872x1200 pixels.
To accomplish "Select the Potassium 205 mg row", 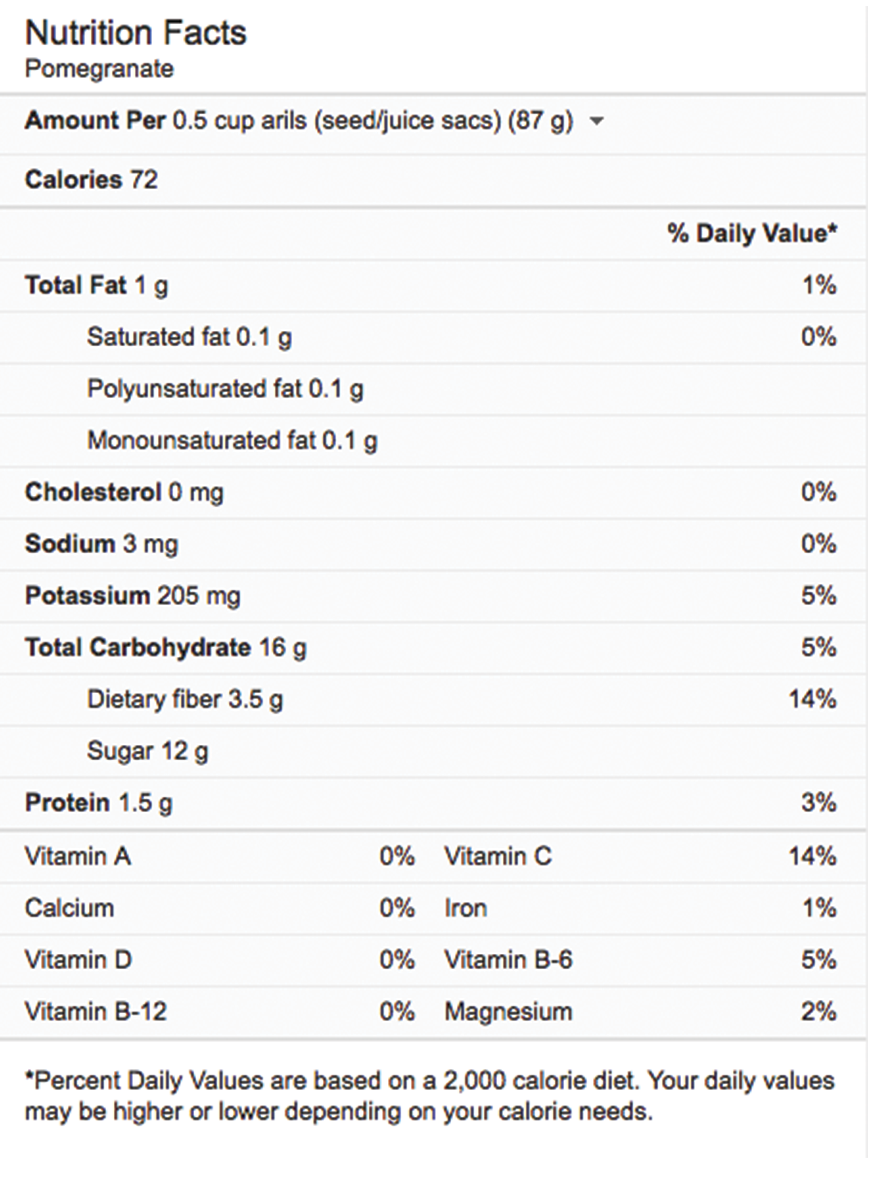I will coord(133,597).
